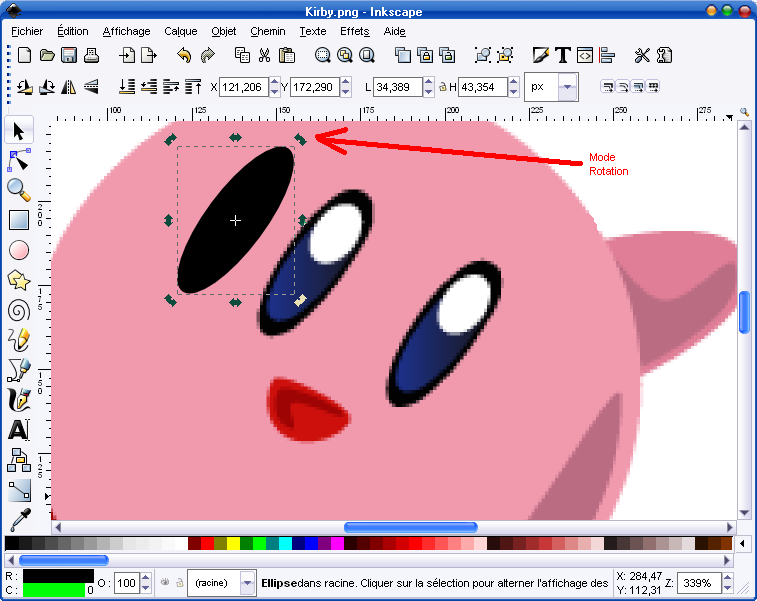Image resolution: width=757 pixels, height=601 pixels.
Task: Select the Star and polygon tool
Action: point(19,280)
